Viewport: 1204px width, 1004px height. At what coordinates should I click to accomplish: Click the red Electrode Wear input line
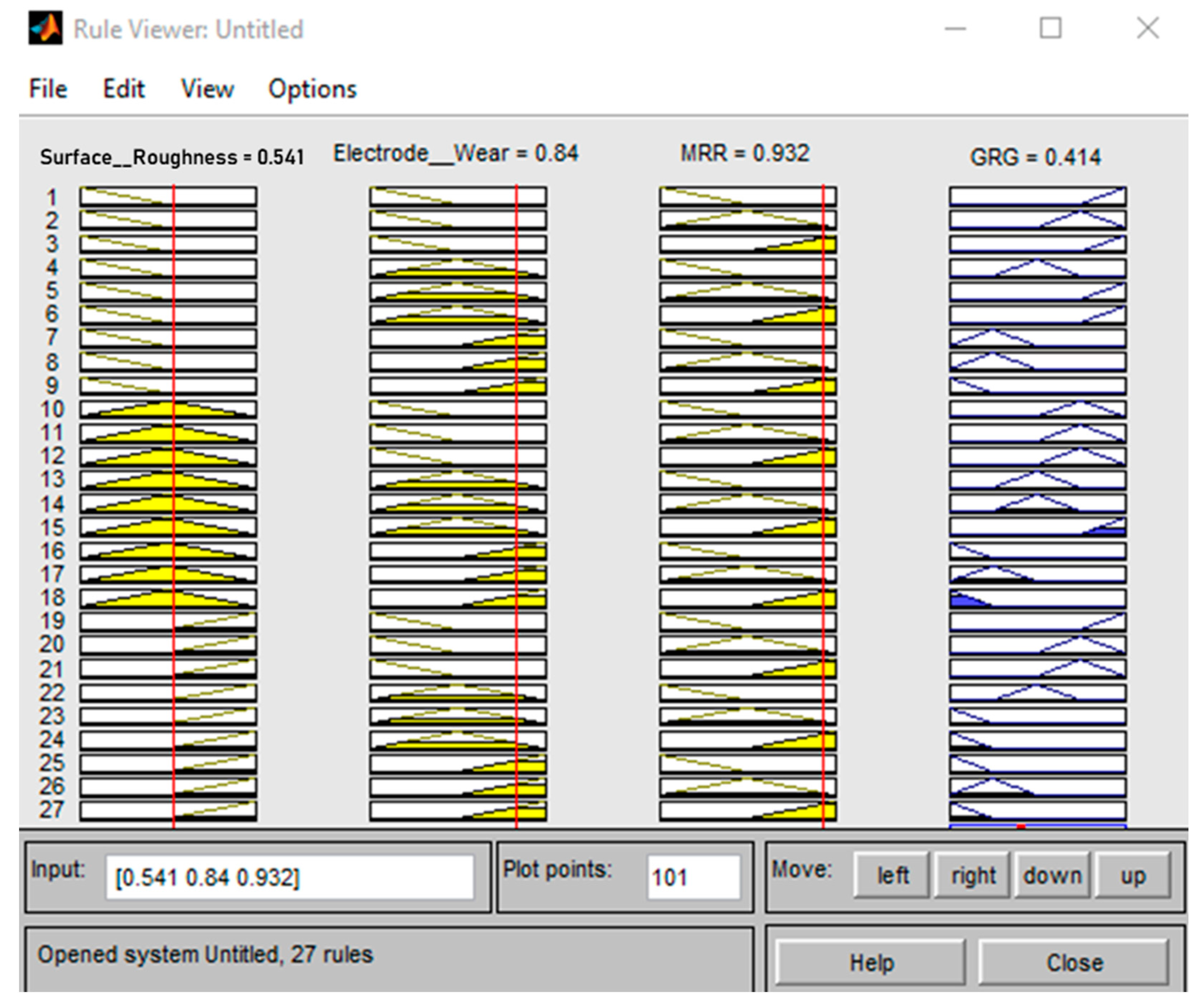(x=516, y=505)
